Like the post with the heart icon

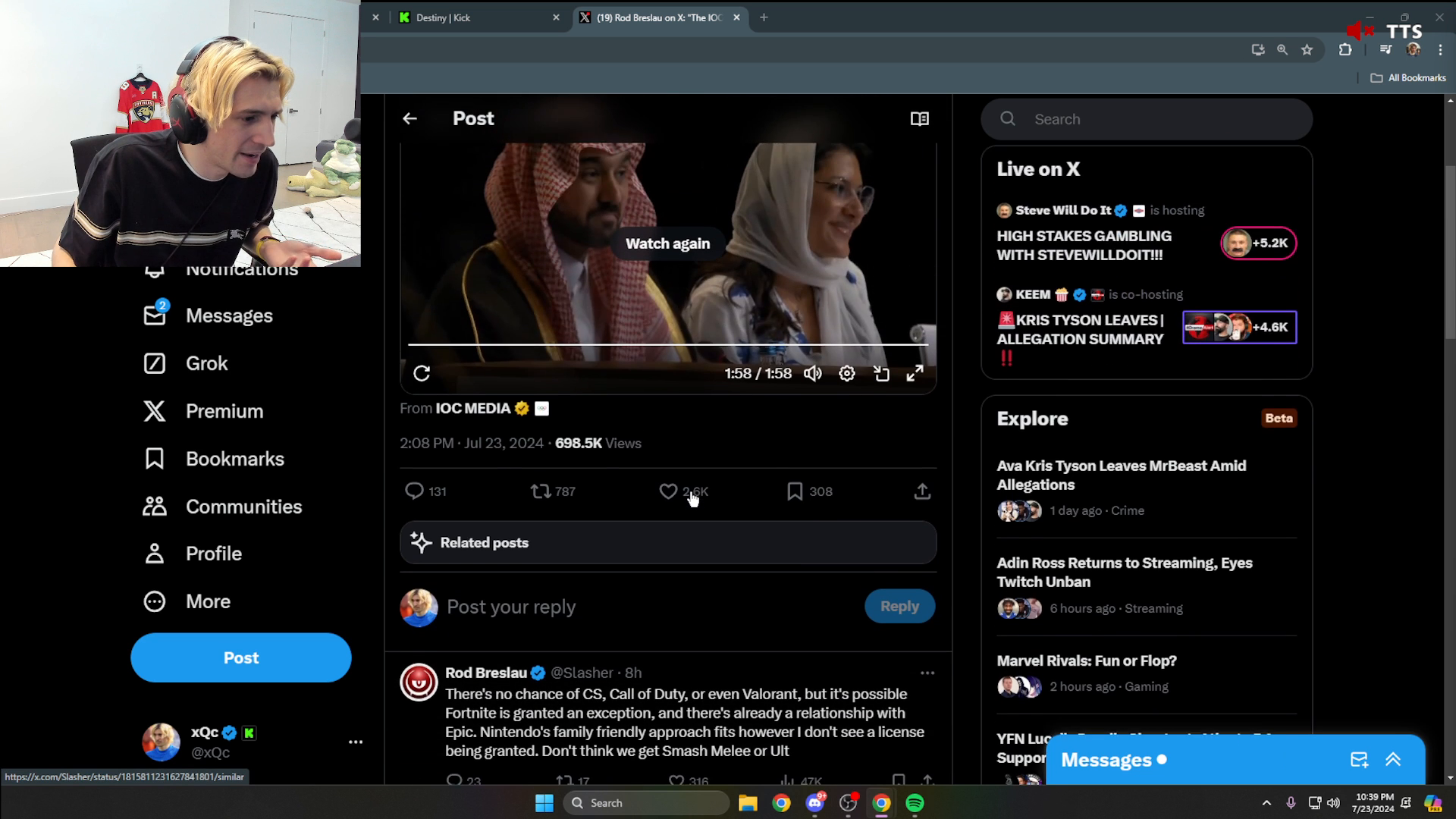click(668, 491)
